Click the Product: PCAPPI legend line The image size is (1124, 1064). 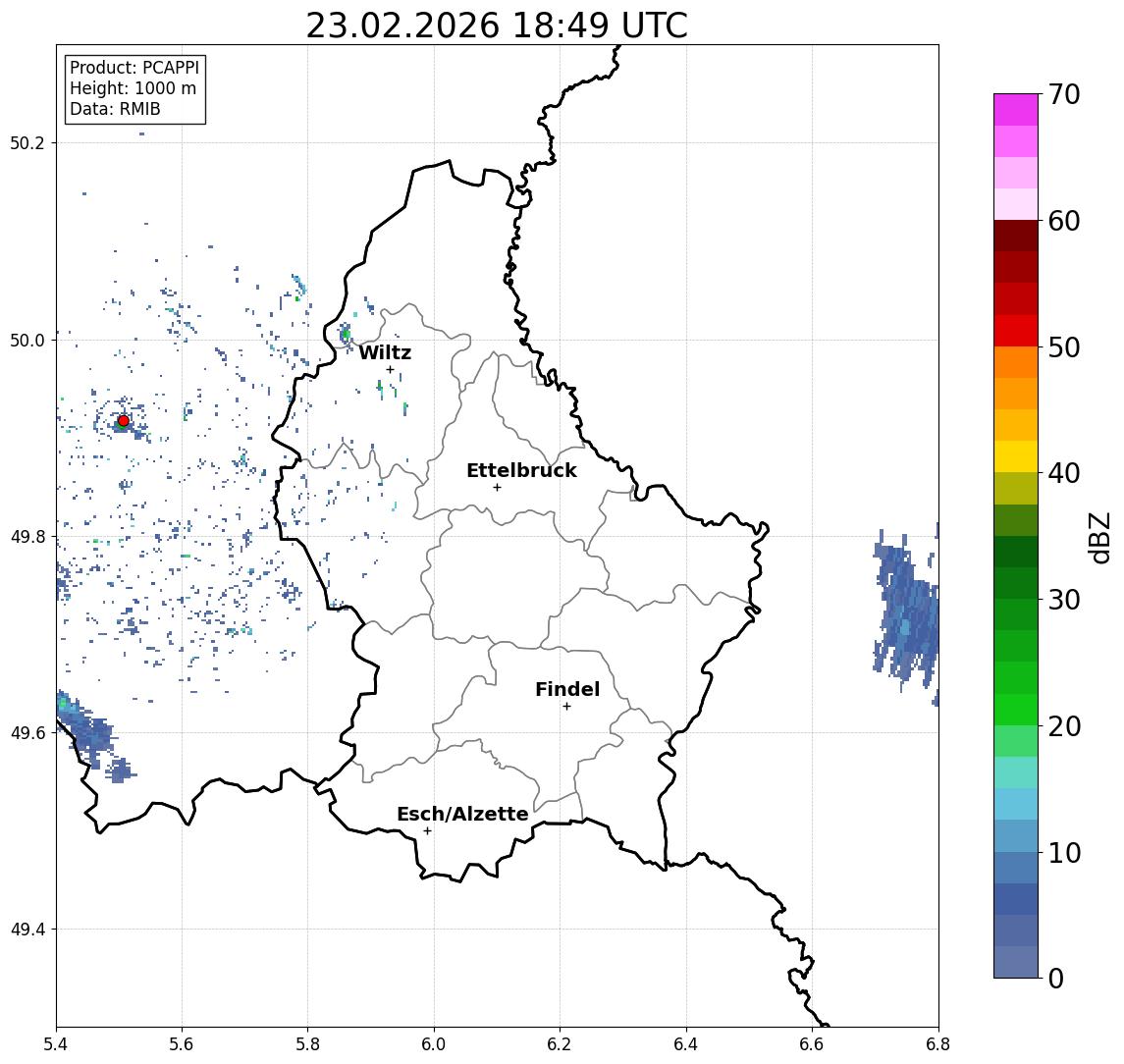134,68
